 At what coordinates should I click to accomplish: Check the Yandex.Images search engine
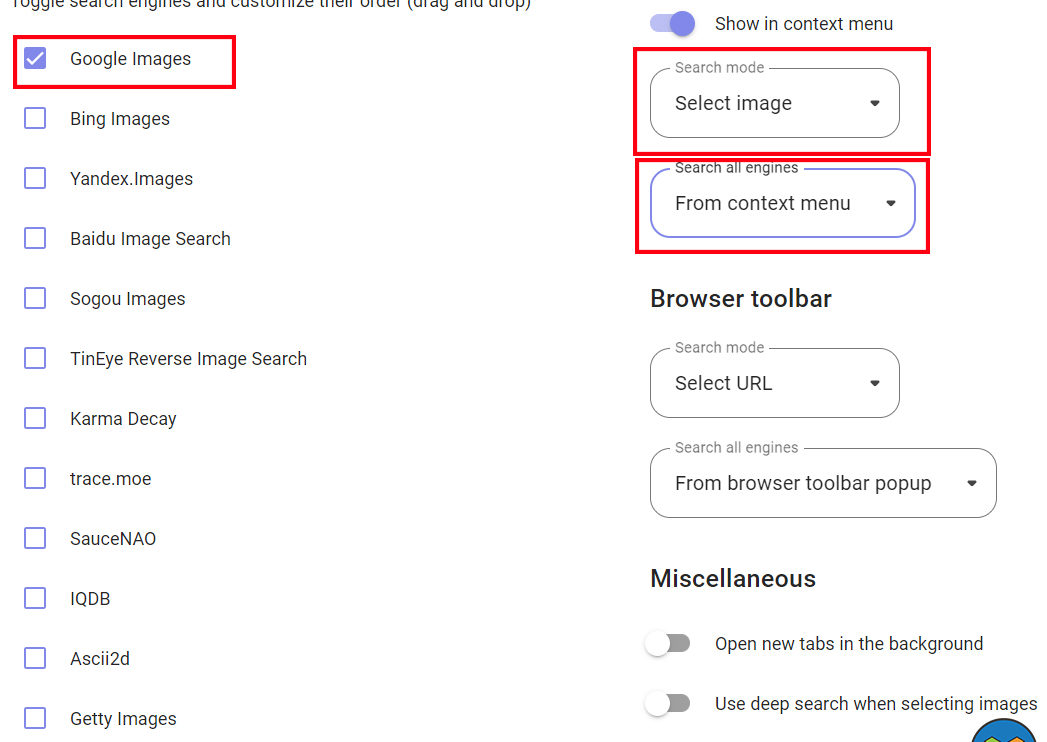pyautogui.click(x=35, y=179)
